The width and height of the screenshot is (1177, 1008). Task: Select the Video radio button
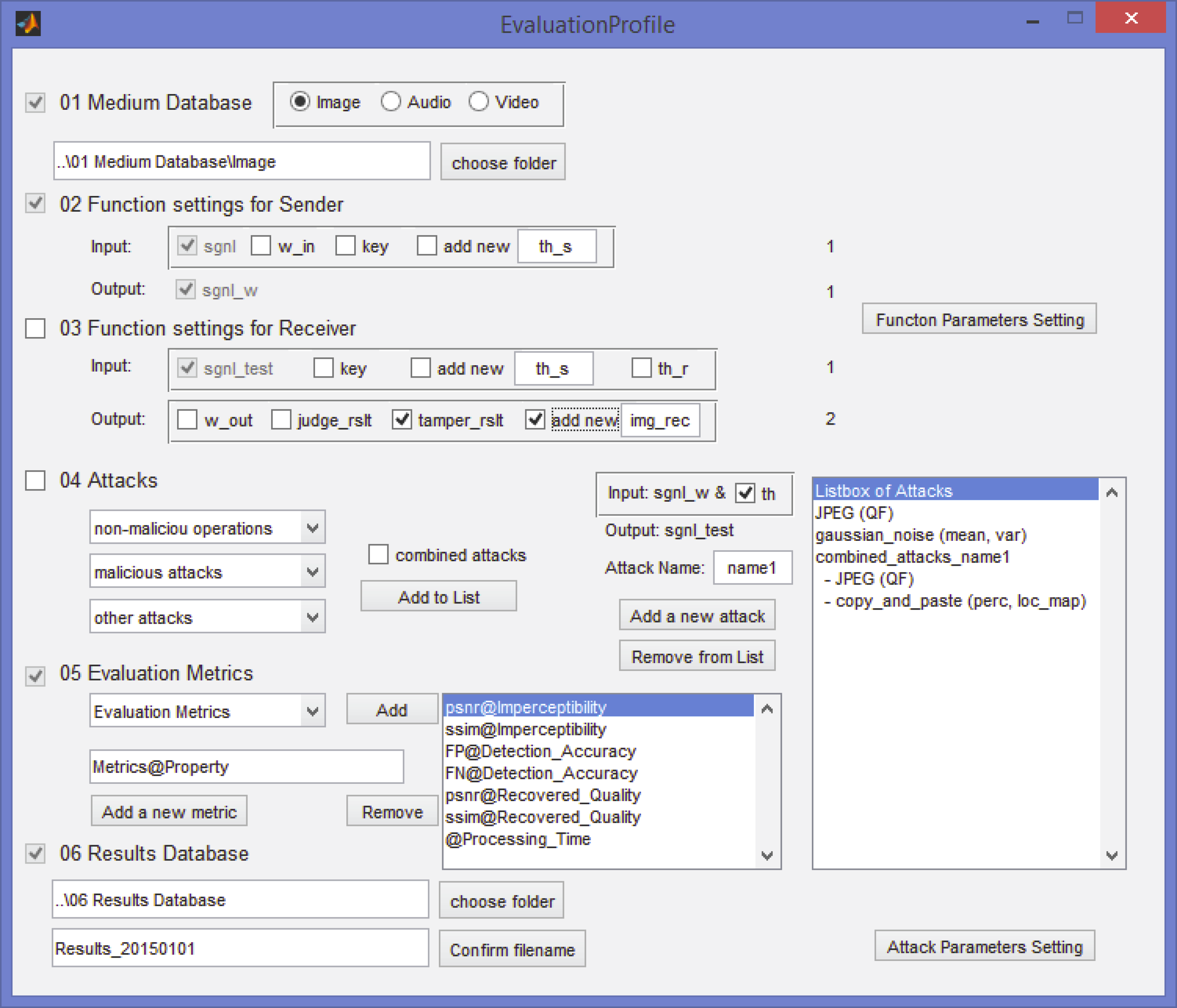tap(478, 102)
